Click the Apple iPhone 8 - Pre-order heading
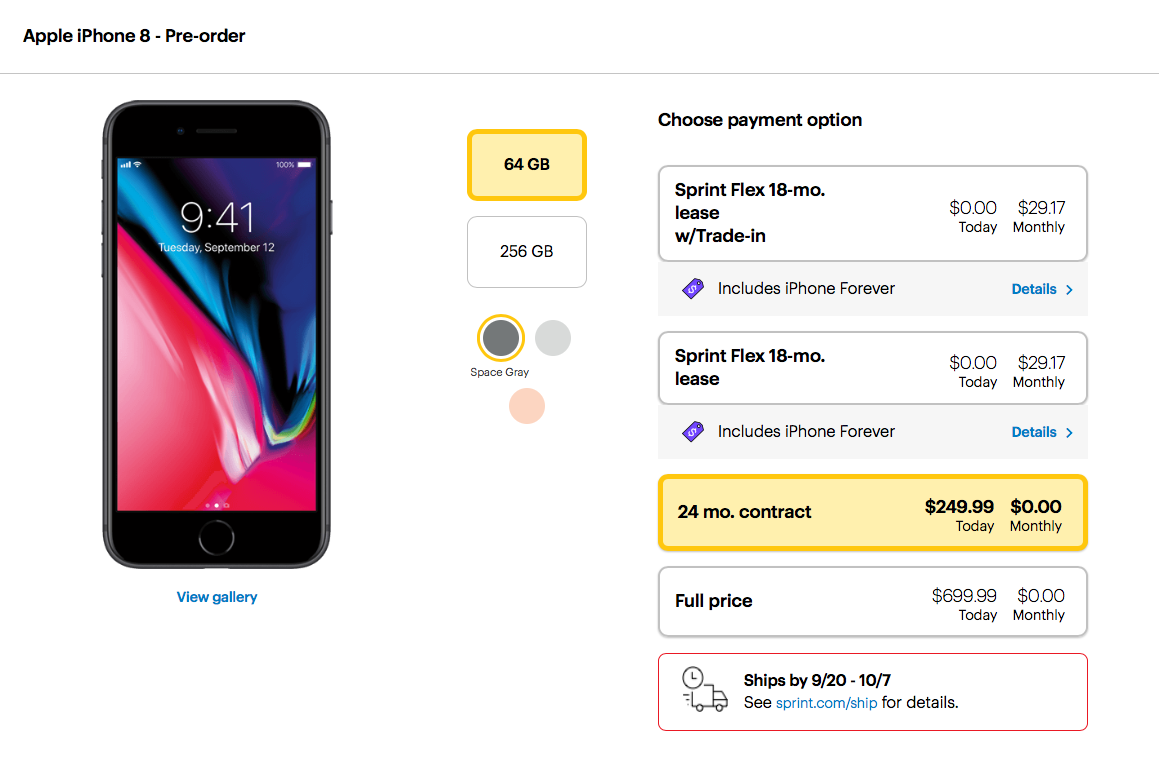This screenshot has width=1159, height=773. point(134,36)
